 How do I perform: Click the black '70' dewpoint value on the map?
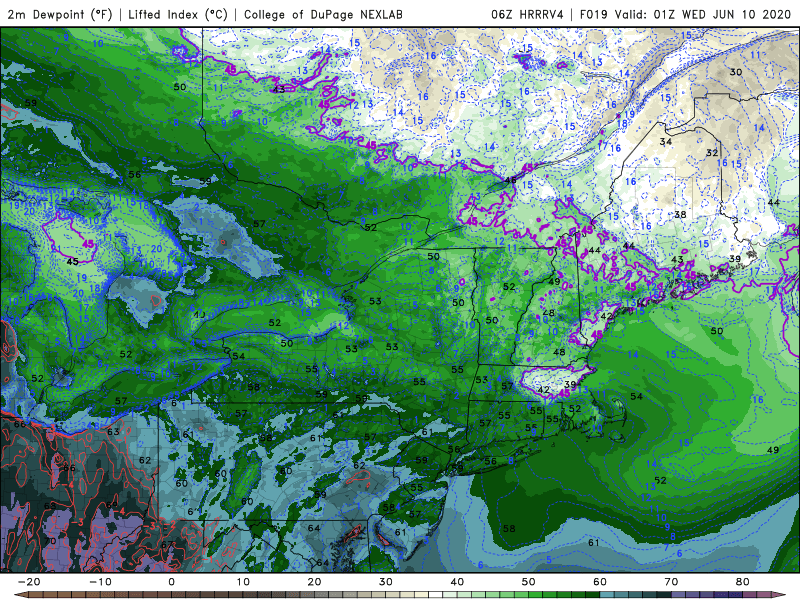point(50,541)
